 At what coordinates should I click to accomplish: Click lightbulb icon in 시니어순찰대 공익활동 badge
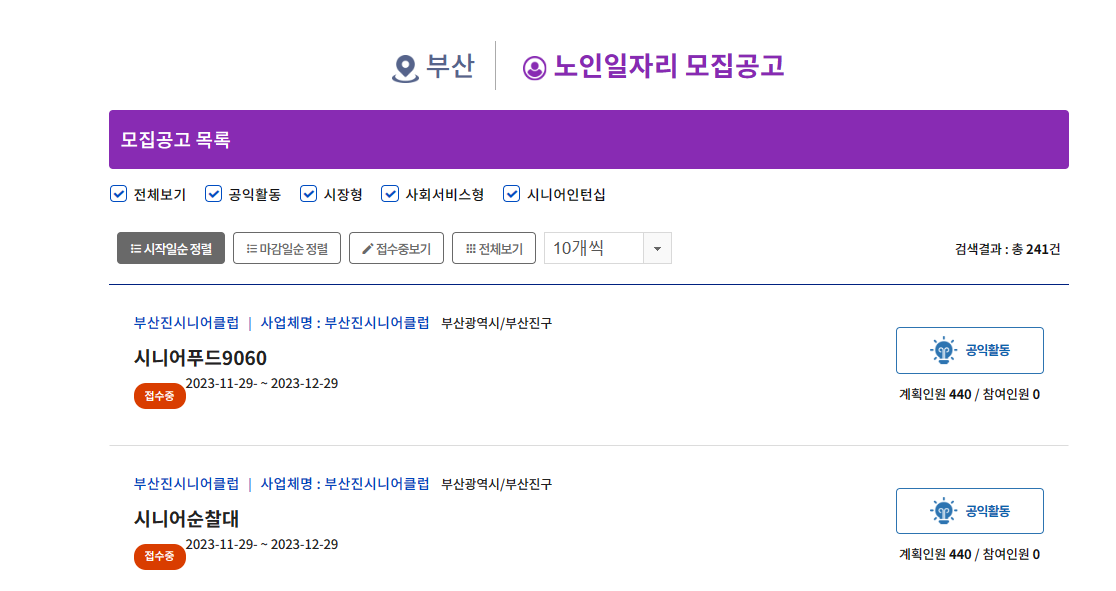[943, 511]
